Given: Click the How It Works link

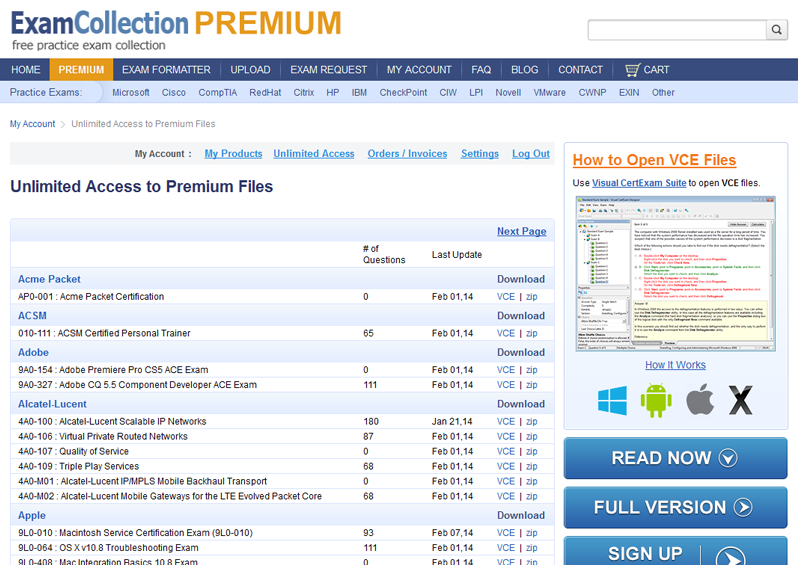Looking at the screenshot, I should (675, 365).
